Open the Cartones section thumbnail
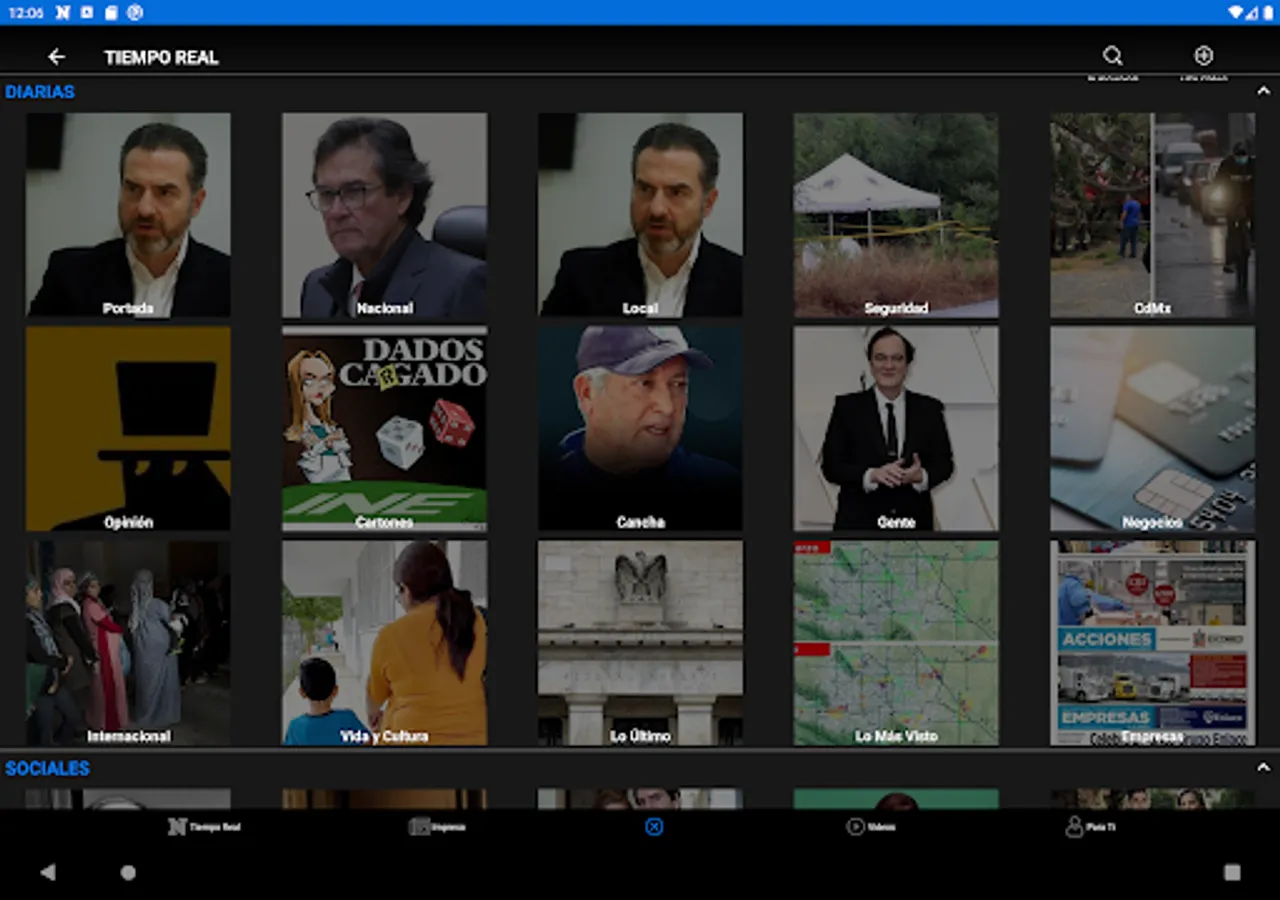Image resolution: width=1280 pixels, height=900 pixels. [384, 429]
